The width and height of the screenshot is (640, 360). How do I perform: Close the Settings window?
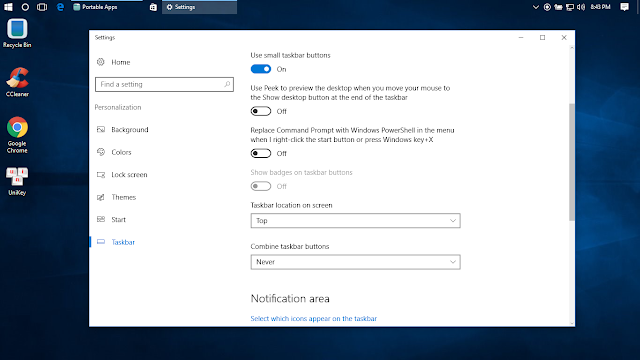564,38
